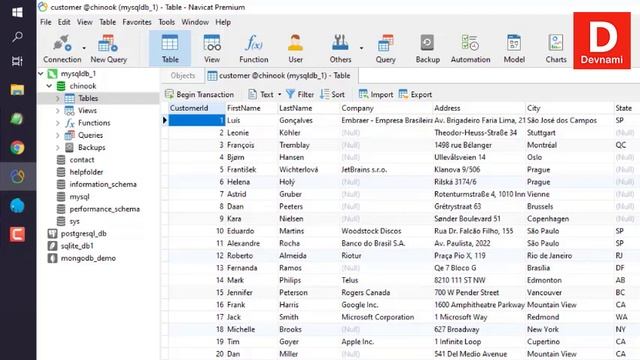Open the Automation toolbar icon

point(470,49)
